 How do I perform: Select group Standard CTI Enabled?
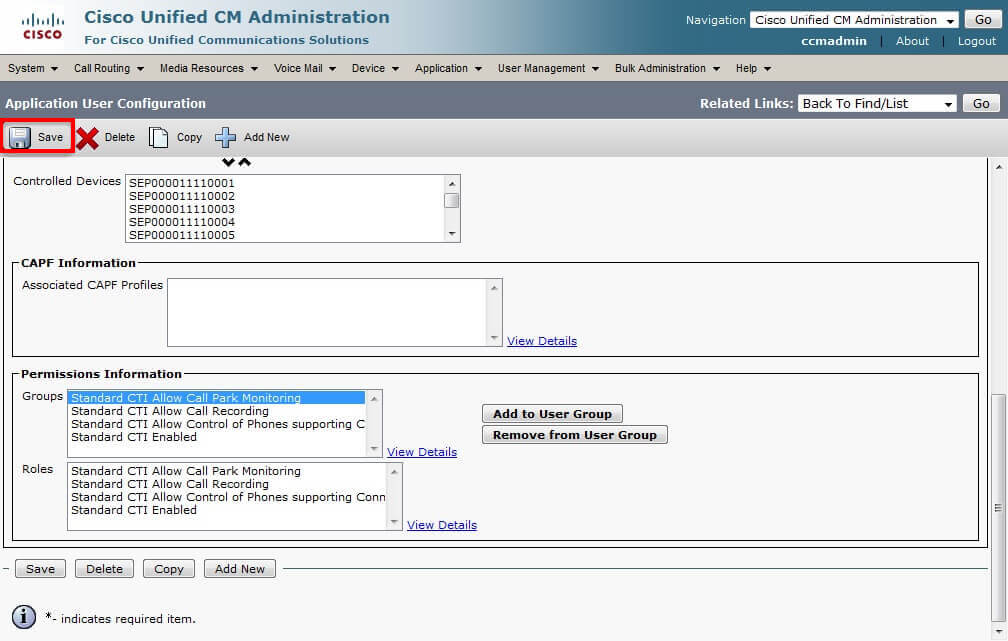click(x=134, y=437)
